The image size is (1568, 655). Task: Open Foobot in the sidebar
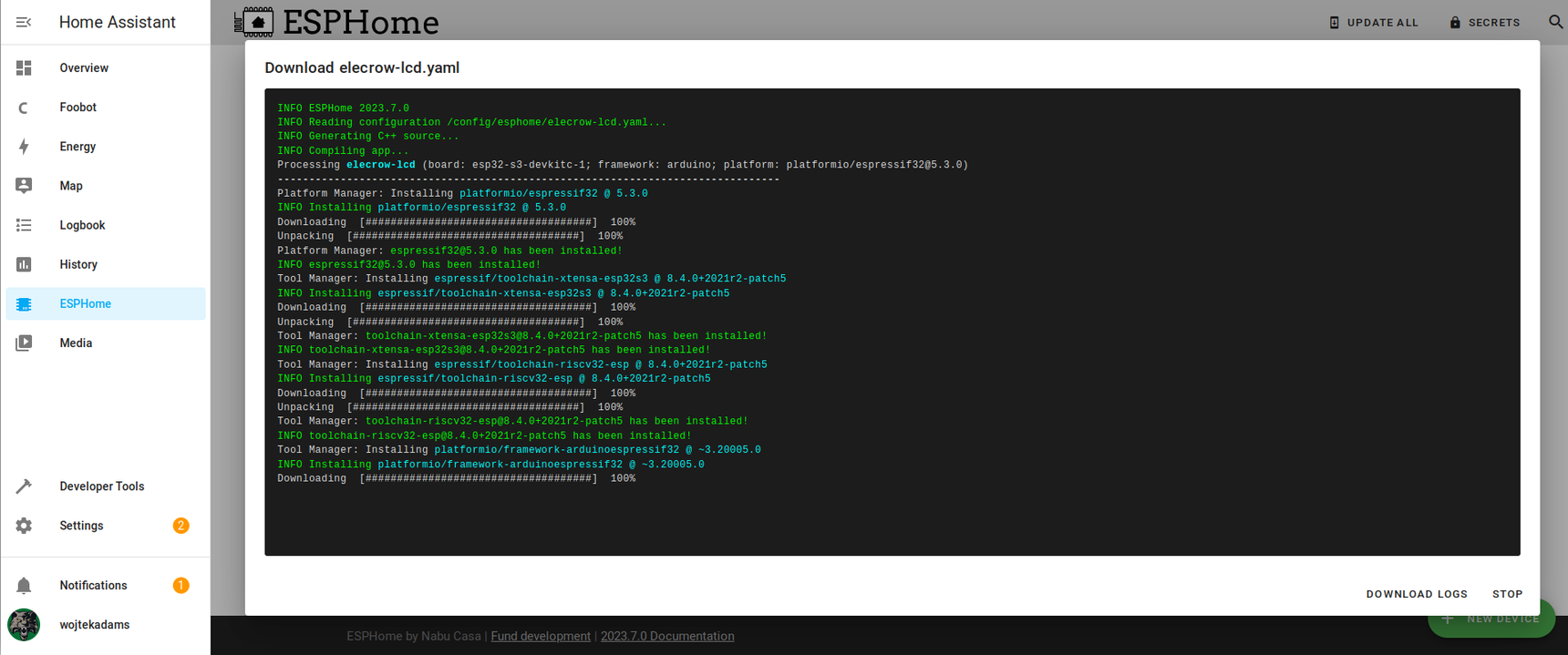(106, 107)
